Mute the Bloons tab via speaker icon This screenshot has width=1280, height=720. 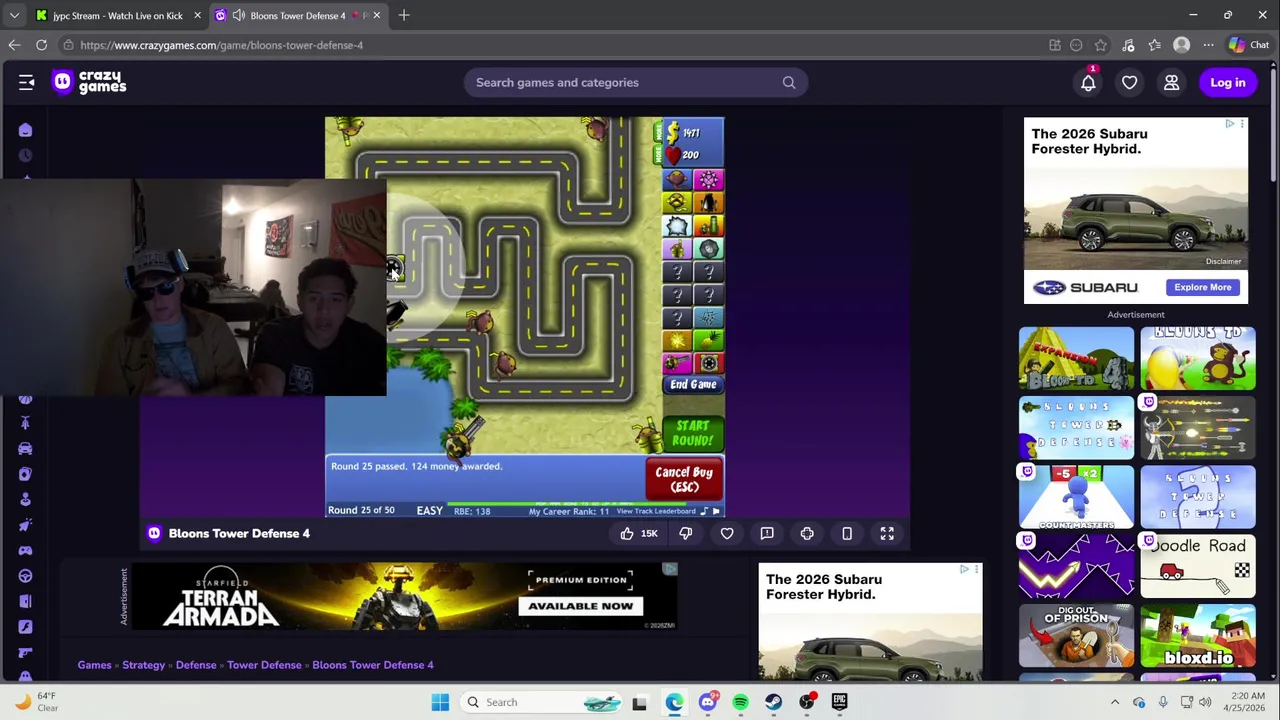(238, 16)
